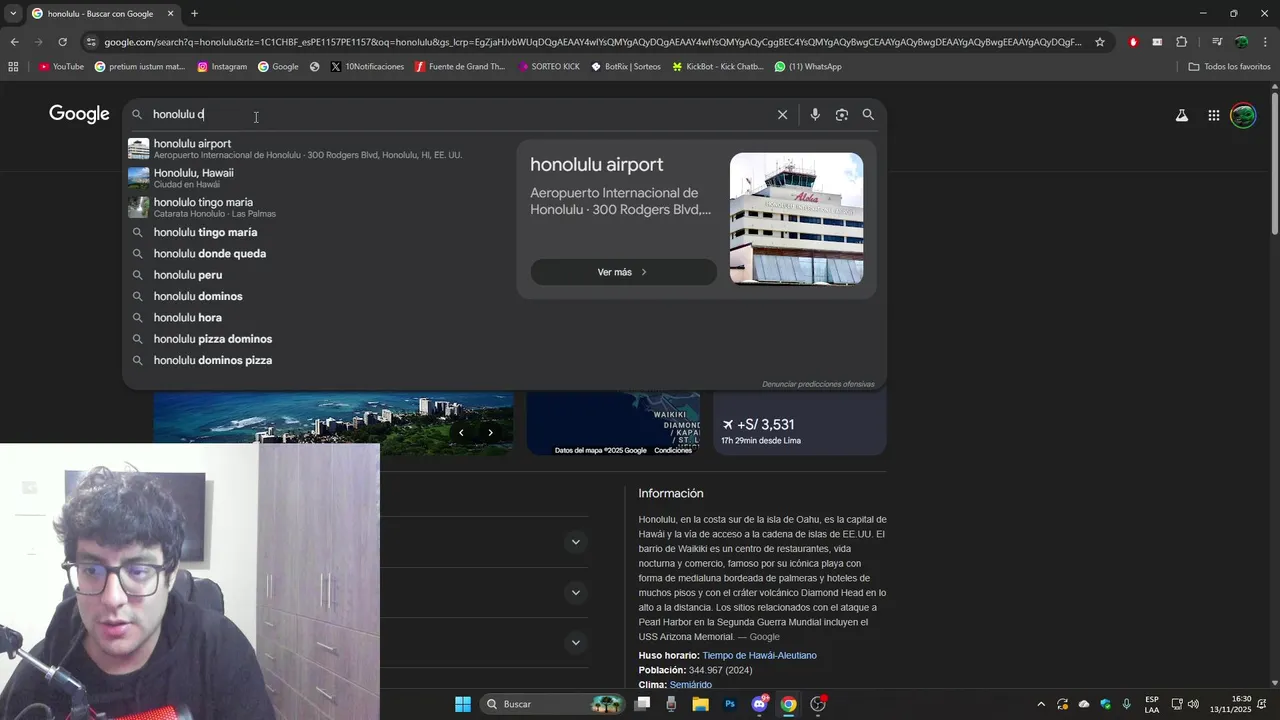Open the flight price S/ 3,531 card

click(x=799, y=424)
